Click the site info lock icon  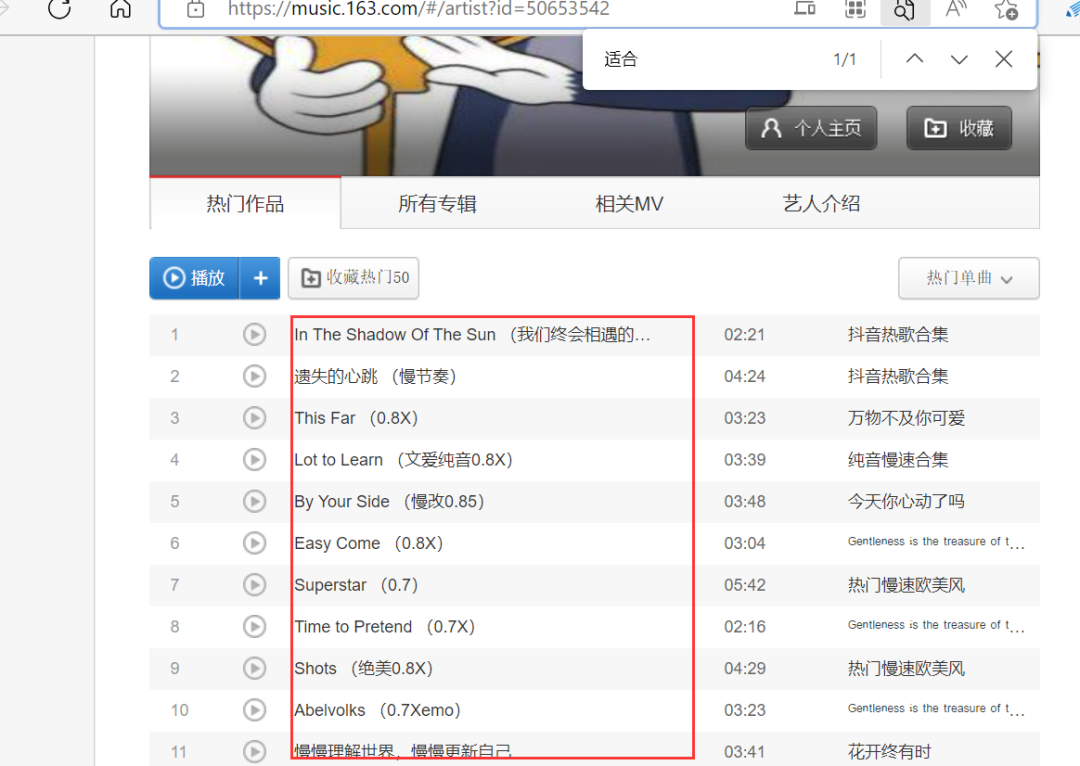point(196,10)
